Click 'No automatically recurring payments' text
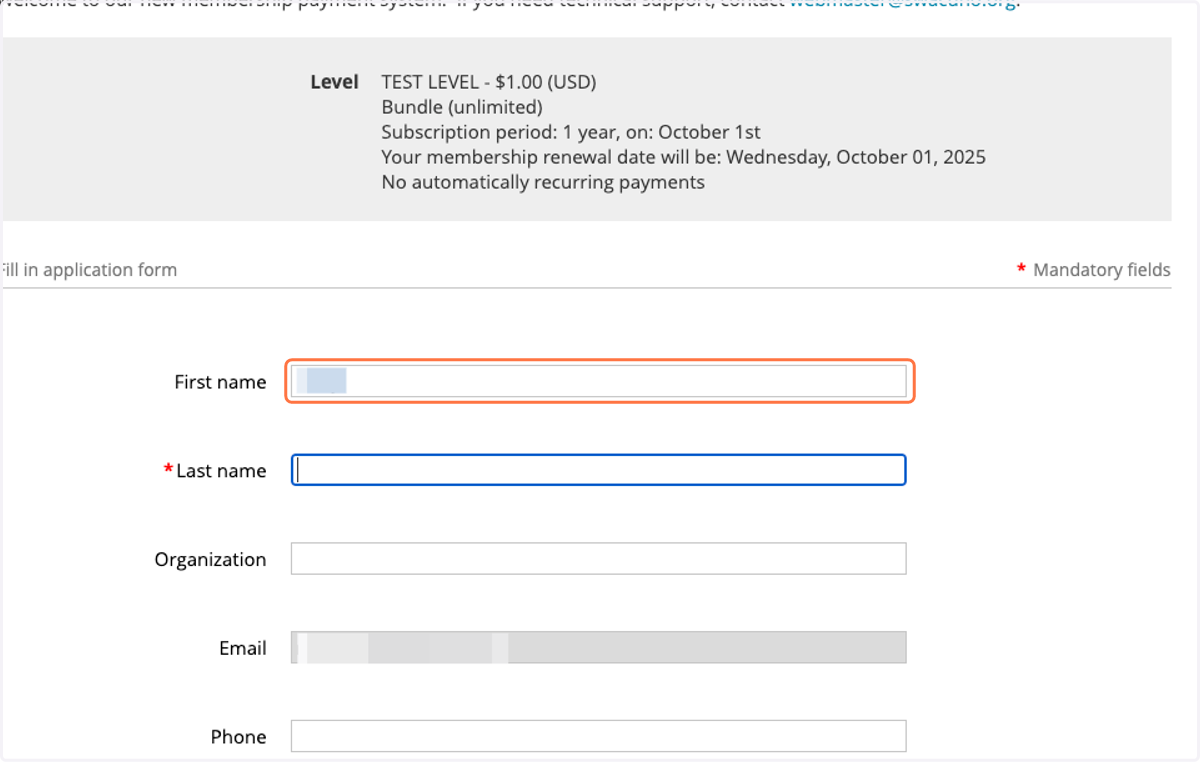The image size is (1200, 762). coord(543,182)
